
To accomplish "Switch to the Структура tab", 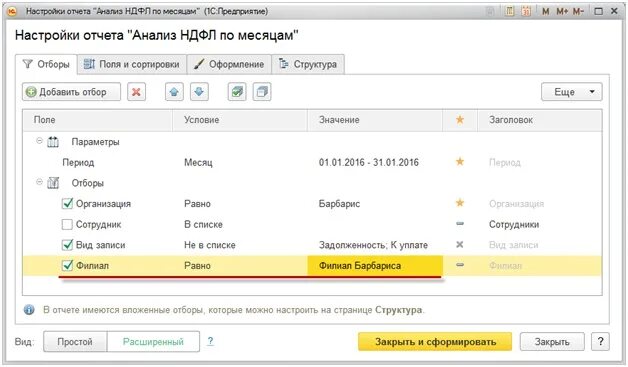I will 308,64.
